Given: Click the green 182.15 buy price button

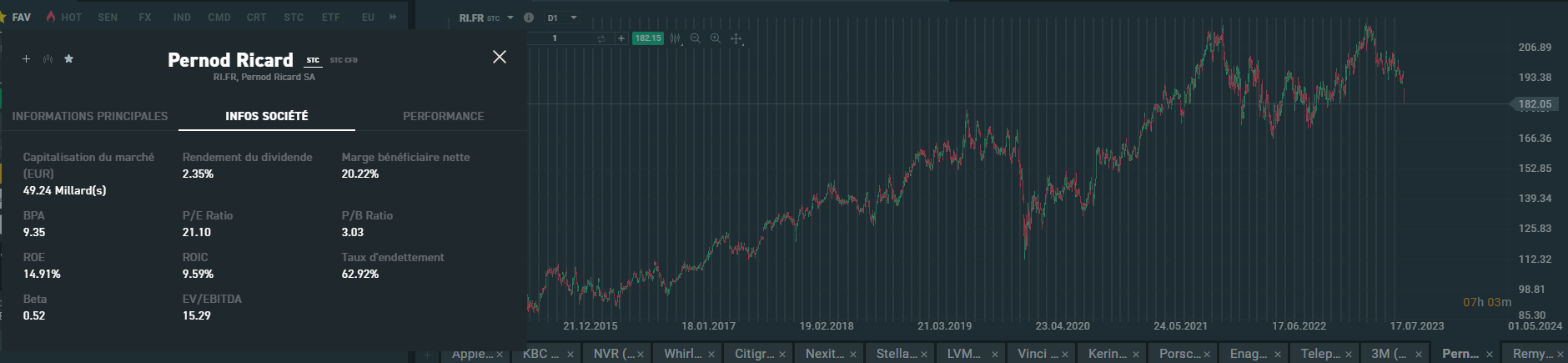Looking at the screenshot, I should (647, 38).
